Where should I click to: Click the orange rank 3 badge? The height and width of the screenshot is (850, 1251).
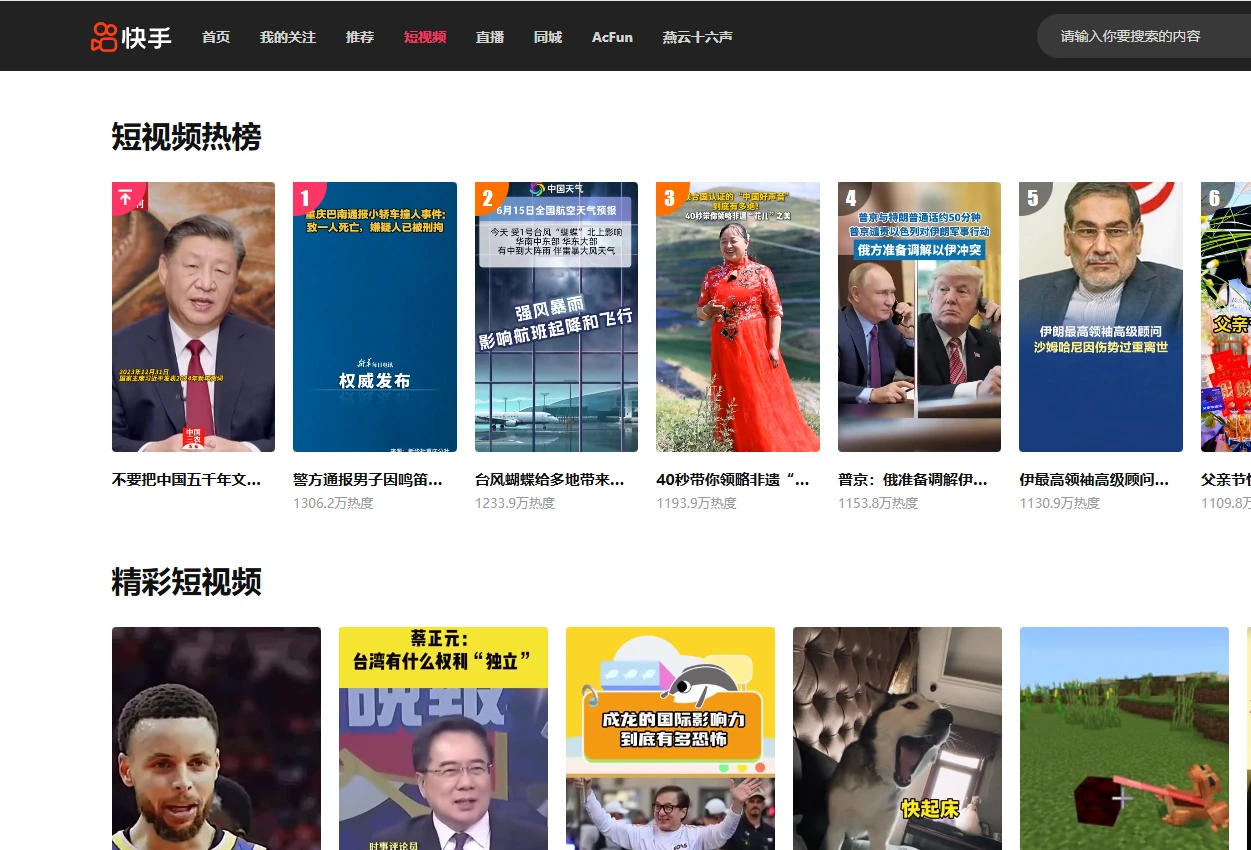click(x=669, y=197)
